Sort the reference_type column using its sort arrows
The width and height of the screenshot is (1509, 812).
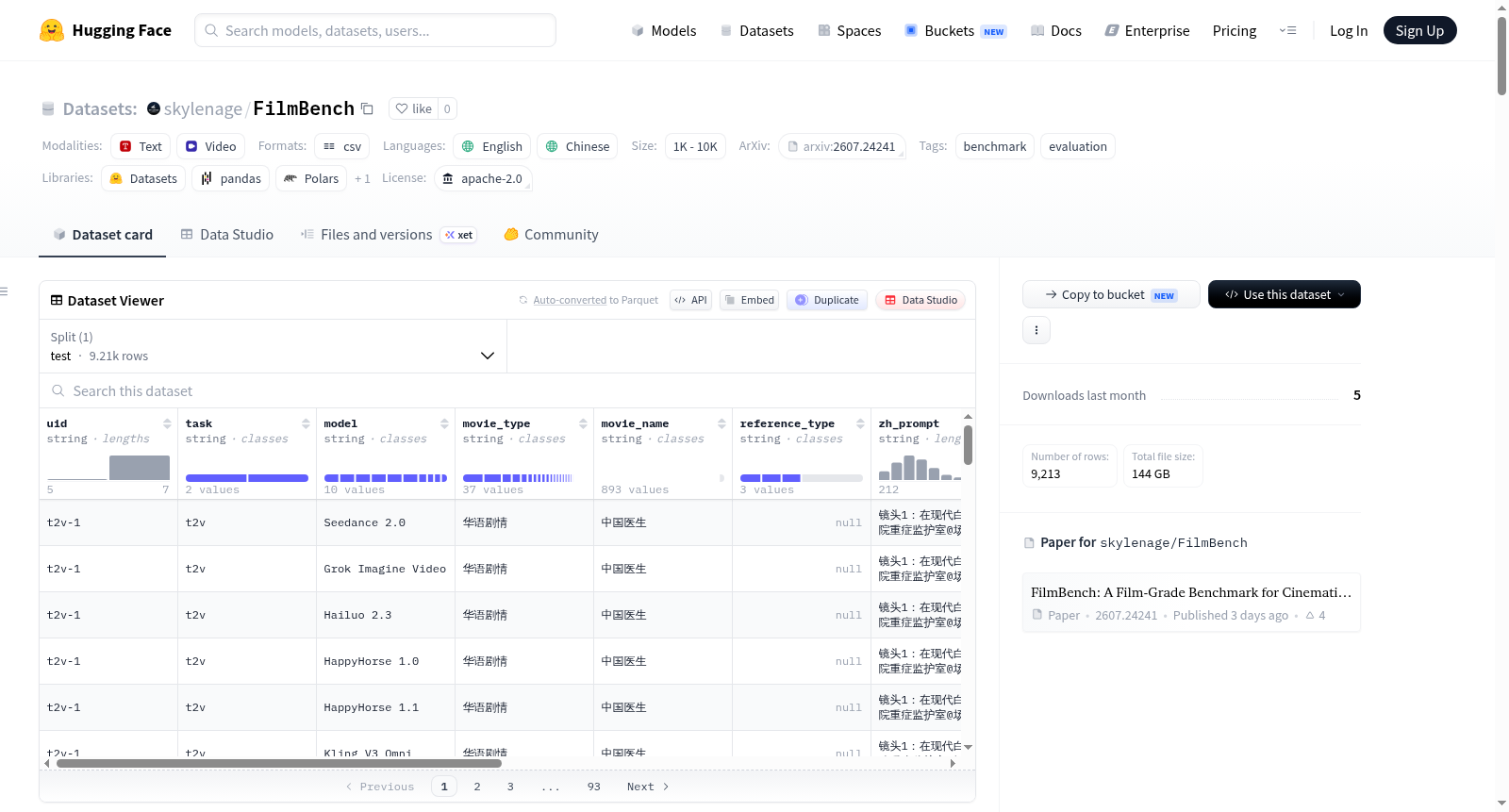(860, 423)
